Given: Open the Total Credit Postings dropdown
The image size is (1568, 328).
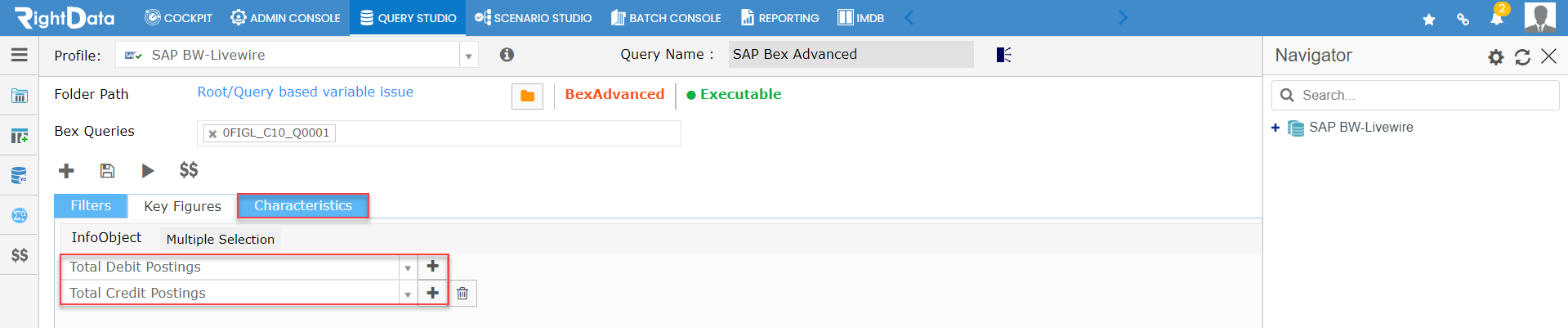Looking at the screenshot, I should pyautogui.click(x=407, y=294).
